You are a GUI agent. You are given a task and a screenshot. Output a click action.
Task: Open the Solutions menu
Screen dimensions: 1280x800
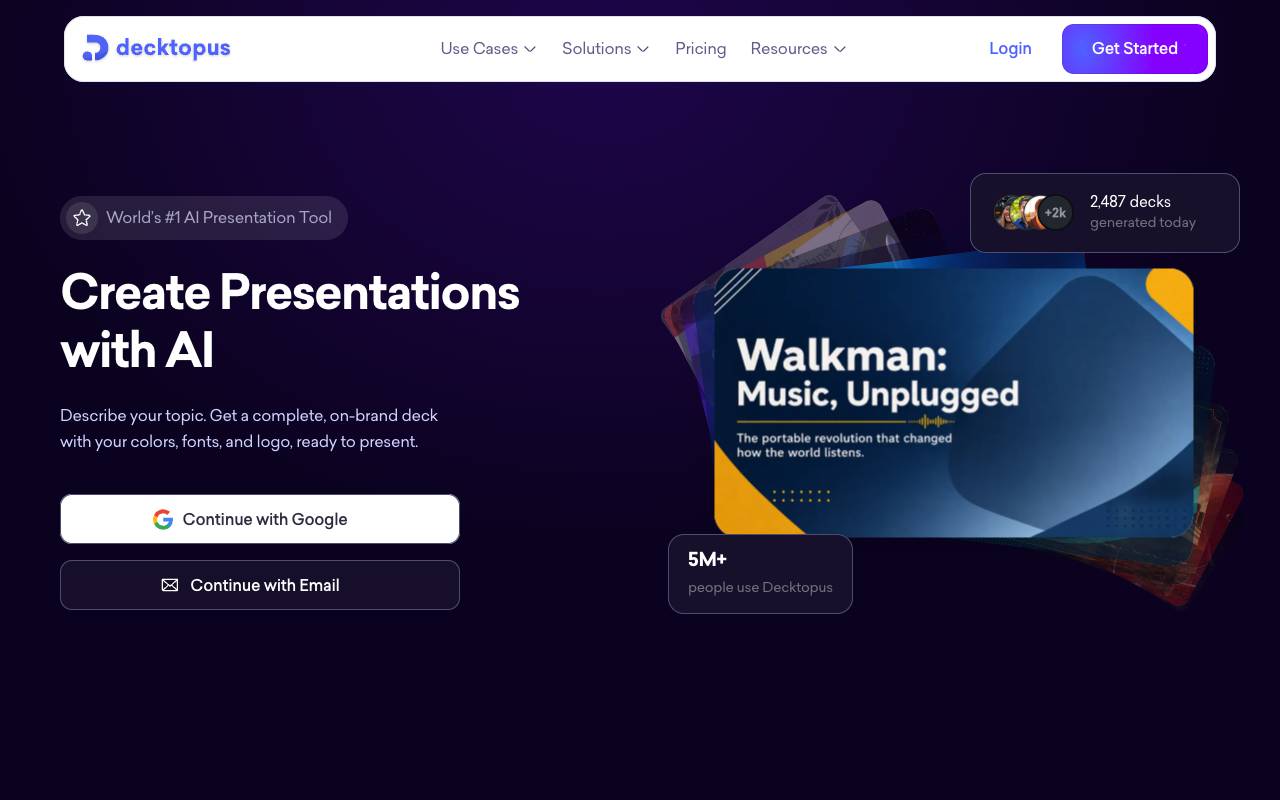point(605,48)
